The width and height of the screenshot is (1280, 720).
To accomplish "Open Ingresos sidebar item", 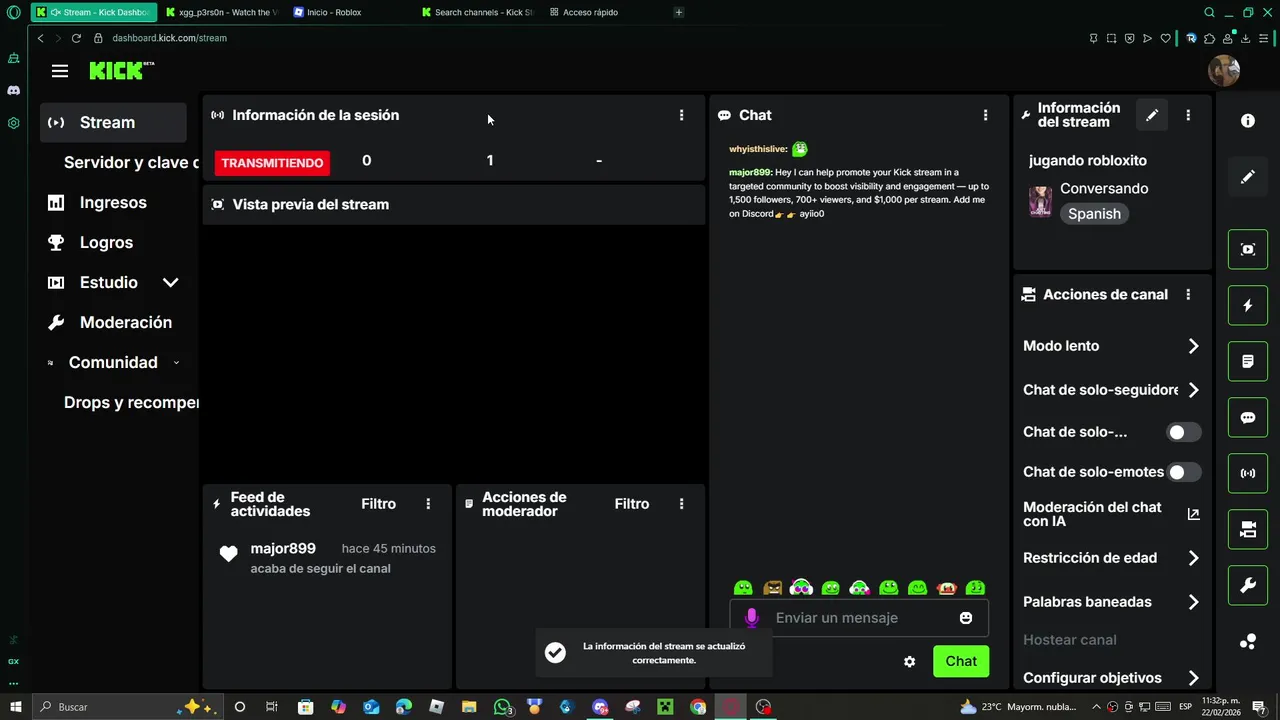I will click(x=113, y=202).
